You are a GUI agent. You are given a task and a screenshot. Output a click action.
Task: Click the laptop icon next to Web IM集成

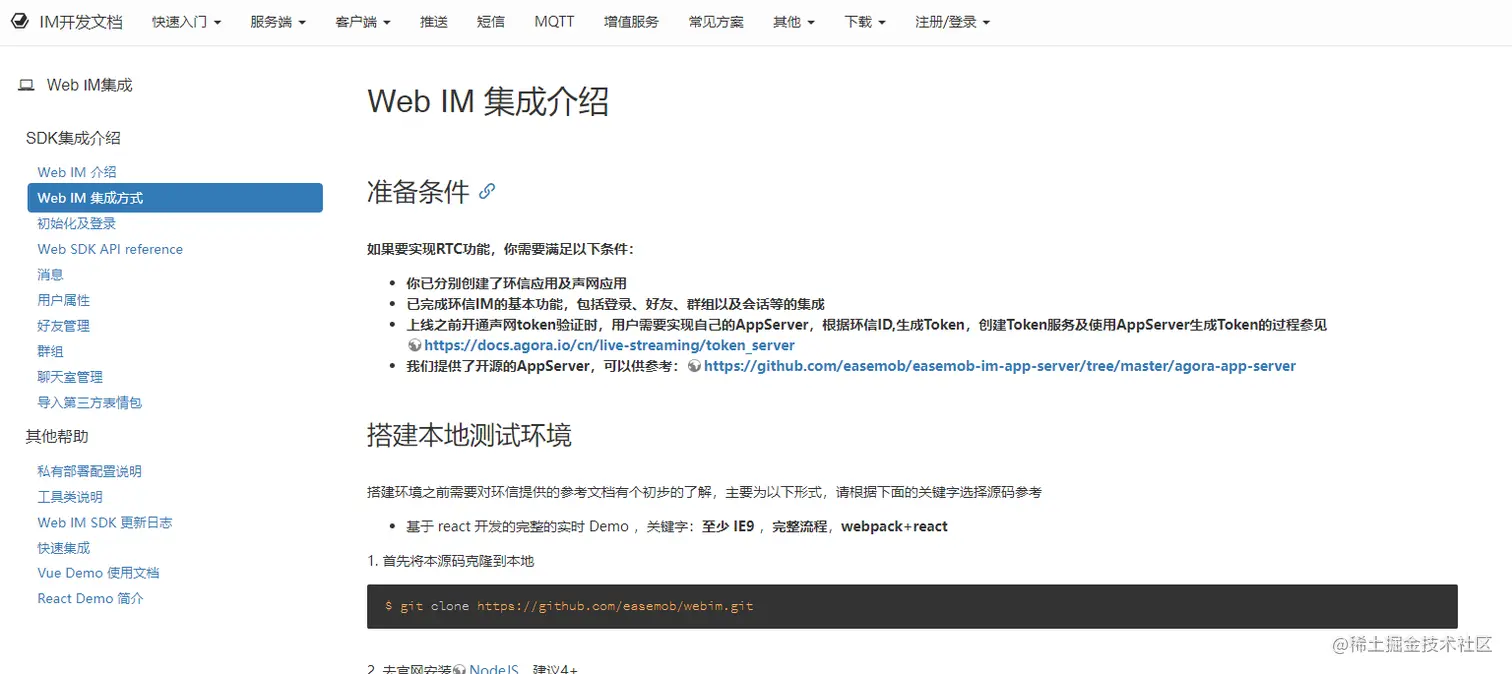[x=26, y=86]
